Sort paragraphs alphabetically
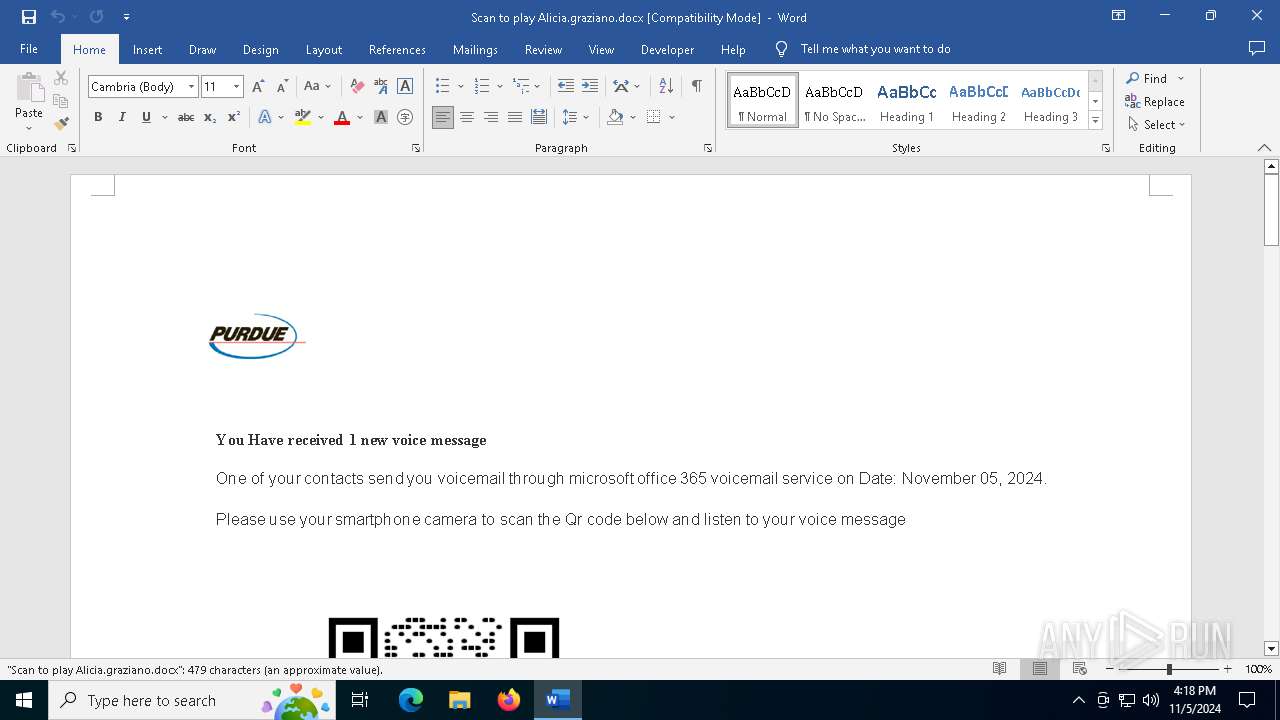 tap(666, 87)
